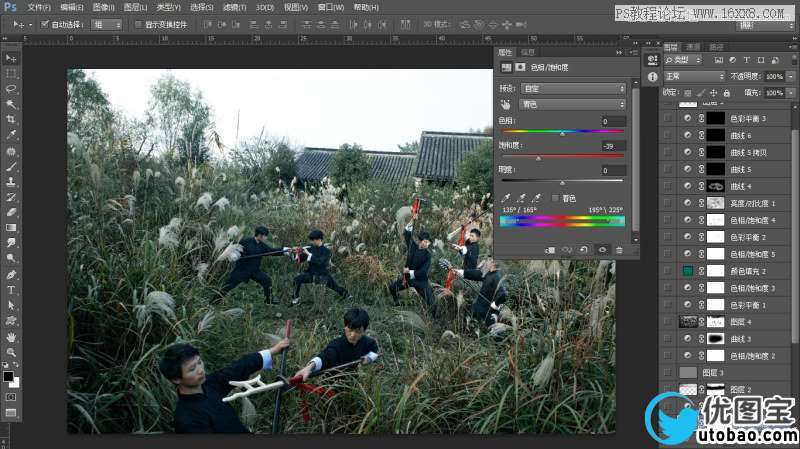Click the delete adjustment trash icon

[619, 250]
